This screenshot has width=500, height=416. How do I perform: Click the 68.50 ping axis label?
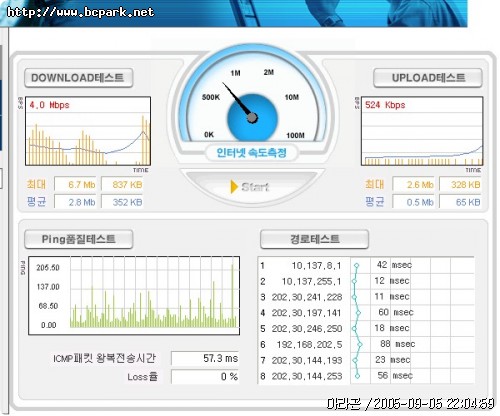coord(48,306)
